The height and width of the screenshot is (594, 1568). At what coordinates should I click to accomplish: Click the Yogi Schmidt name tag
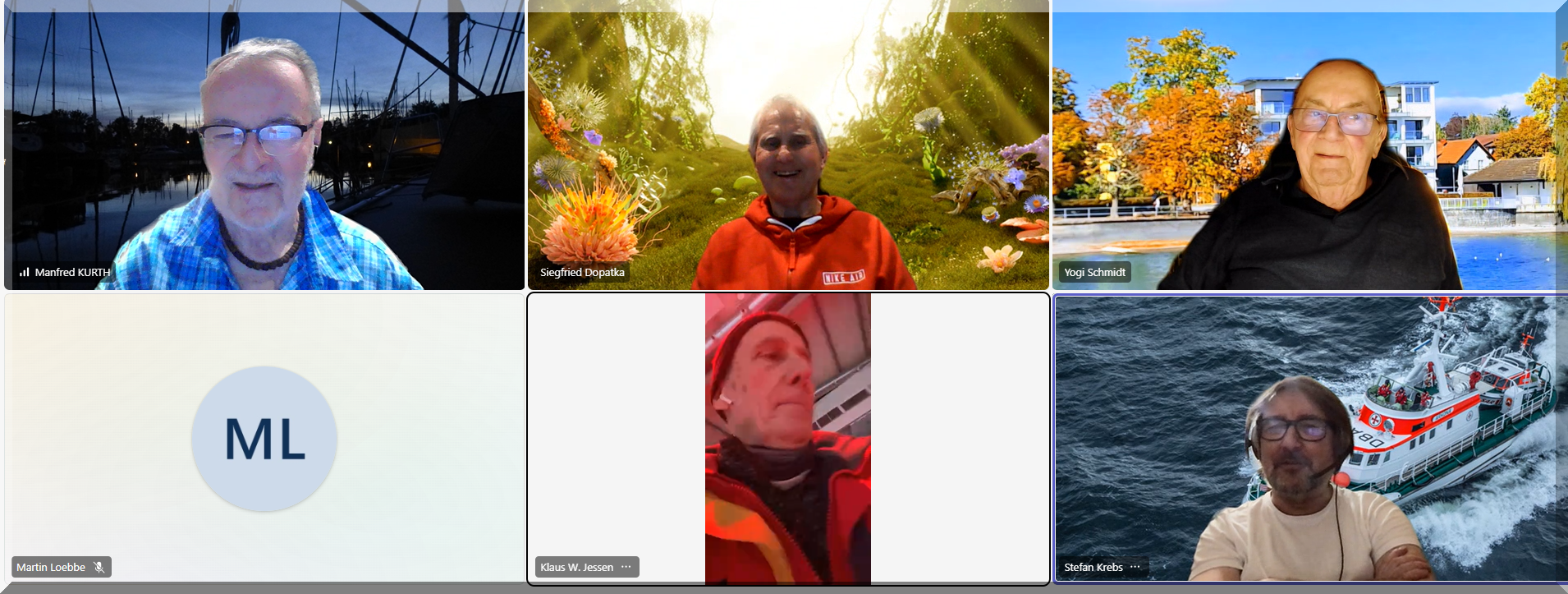pyautogui.click(x=1094, y=272)
